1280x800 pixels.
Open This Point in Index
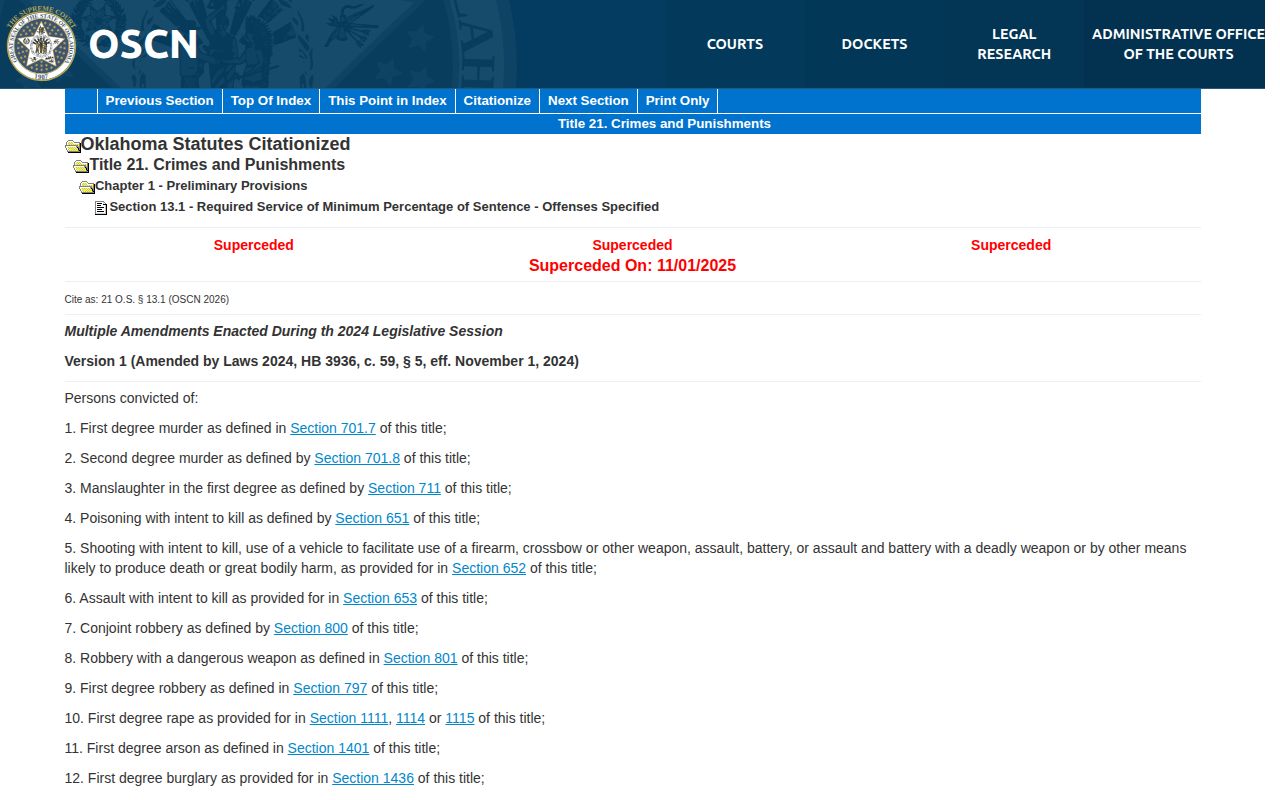[x=387, y=101]
